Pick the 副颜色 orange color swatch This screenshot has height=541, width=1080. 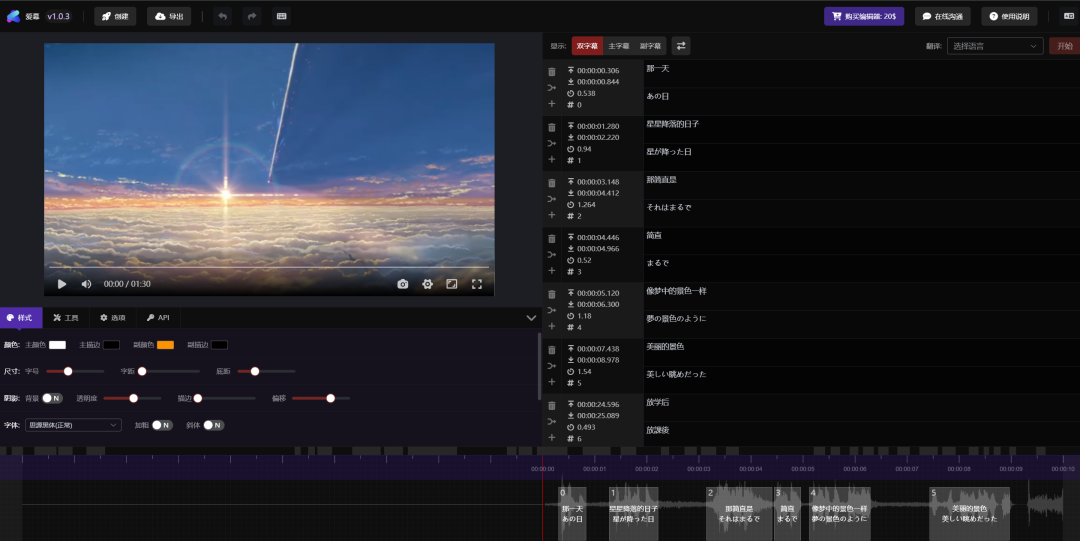coord(165,345)
